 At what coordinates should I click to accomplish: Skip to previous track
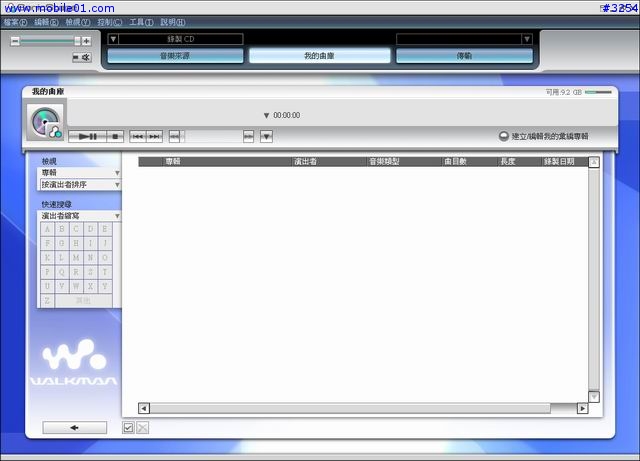138,136
